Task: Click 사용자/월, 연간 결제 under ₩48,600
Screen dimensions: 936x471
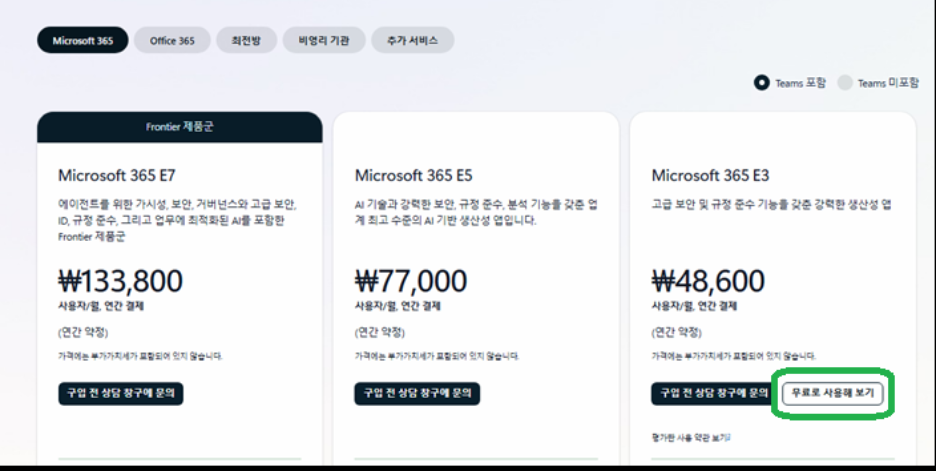Action: coord(694,306)
